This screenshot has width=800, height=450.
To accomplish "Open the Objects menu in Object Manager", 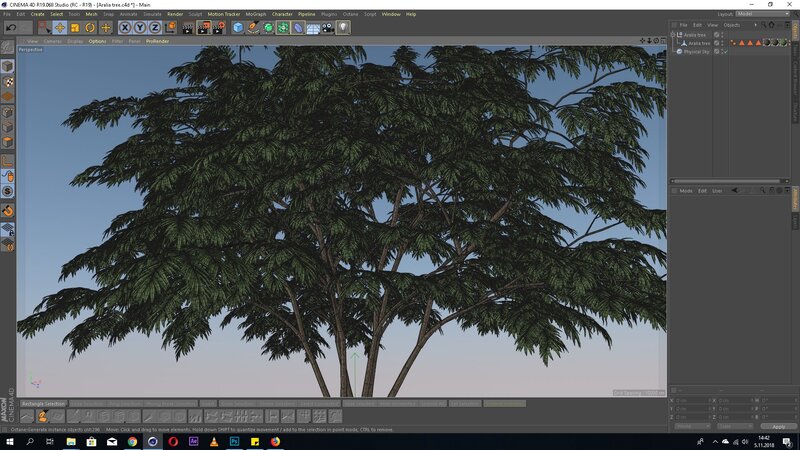I will click(x=732, y=24).
